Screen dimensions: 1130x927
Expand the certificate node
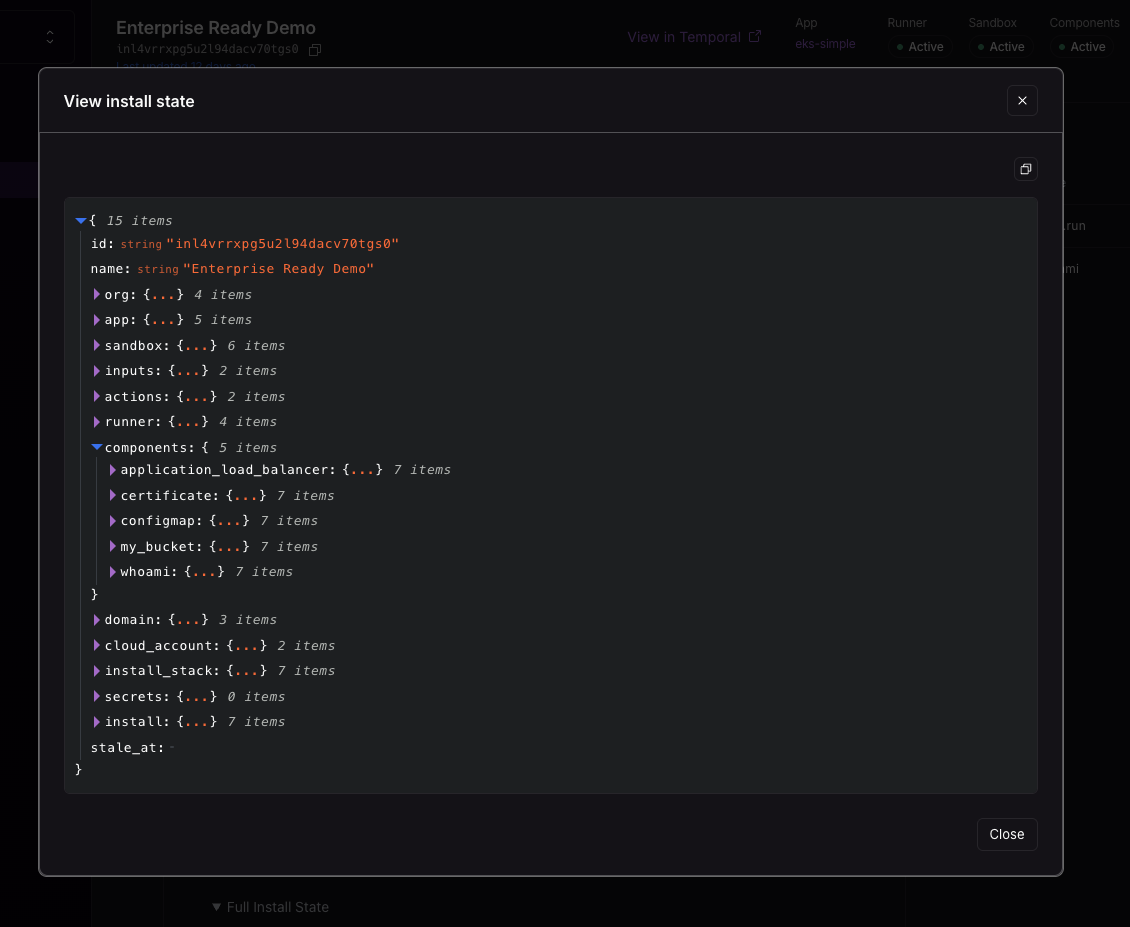tap(112, 495)
